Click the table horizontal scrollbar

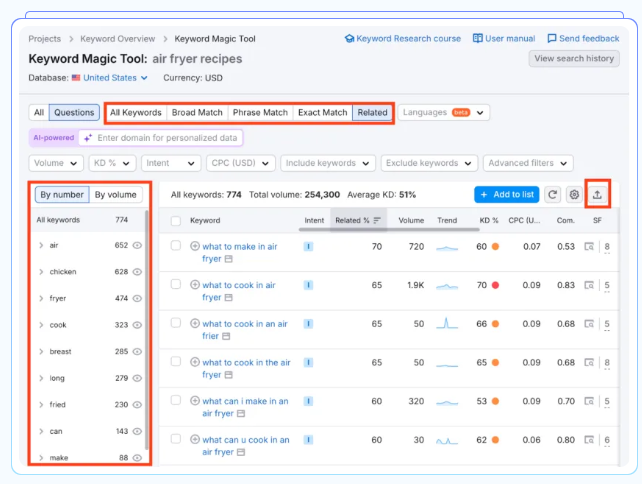click(389, 229)
